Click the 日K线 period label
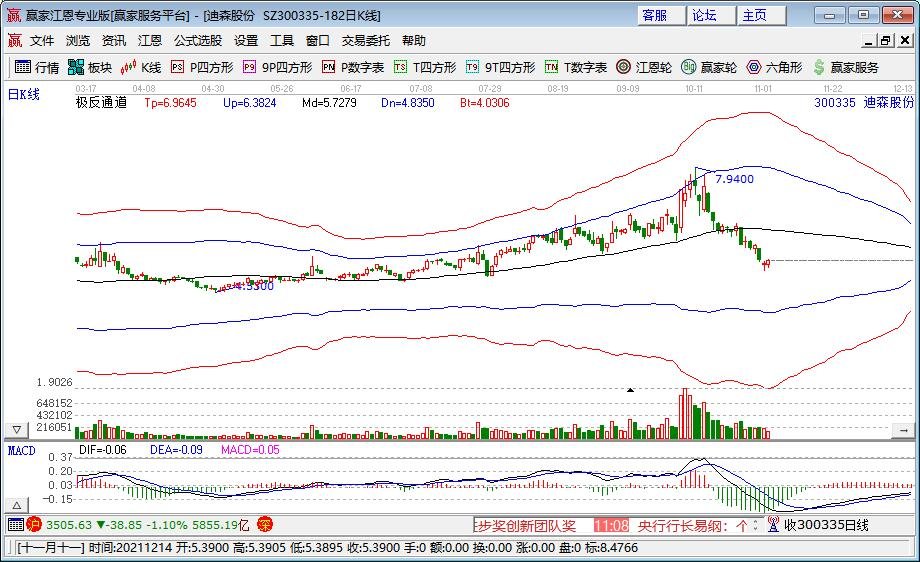This screenshot has width=920, height=562. (23, 94)
